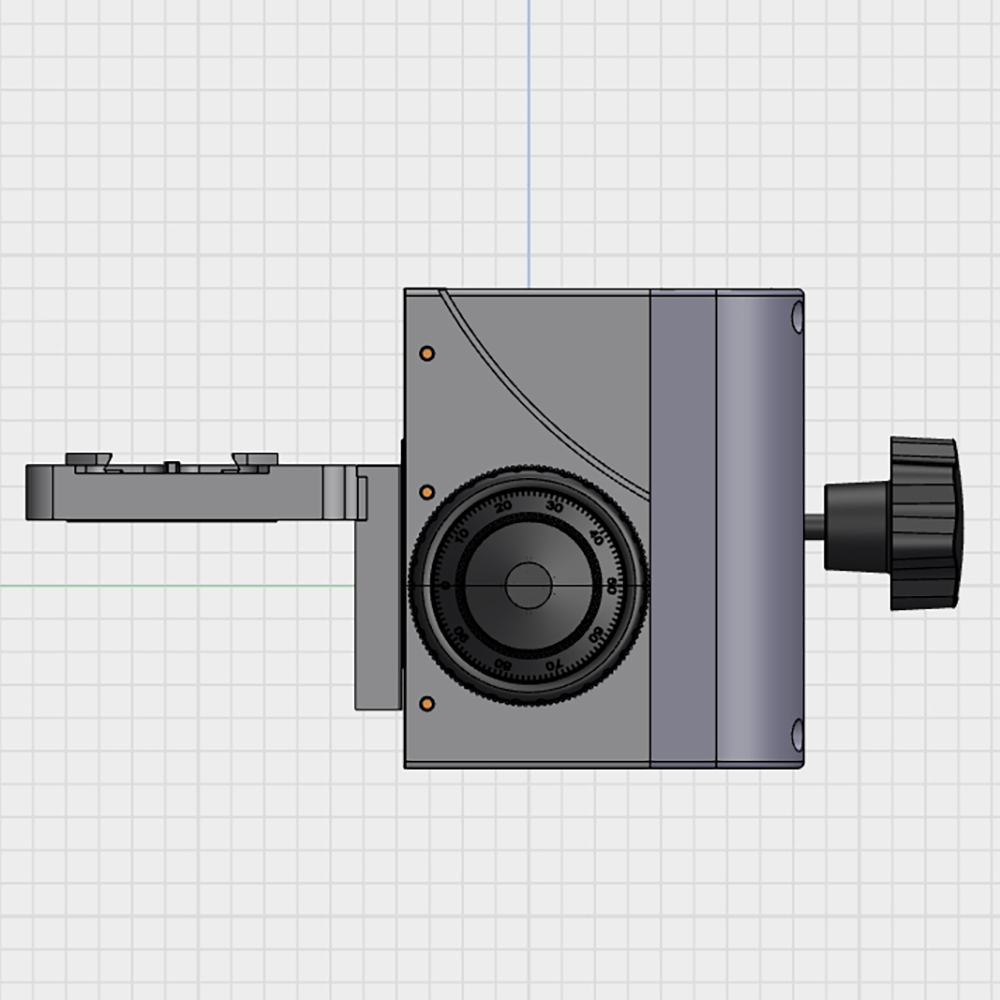
Task: Select the lower oval hole on the housing's right edge
Action: point(797,734)
